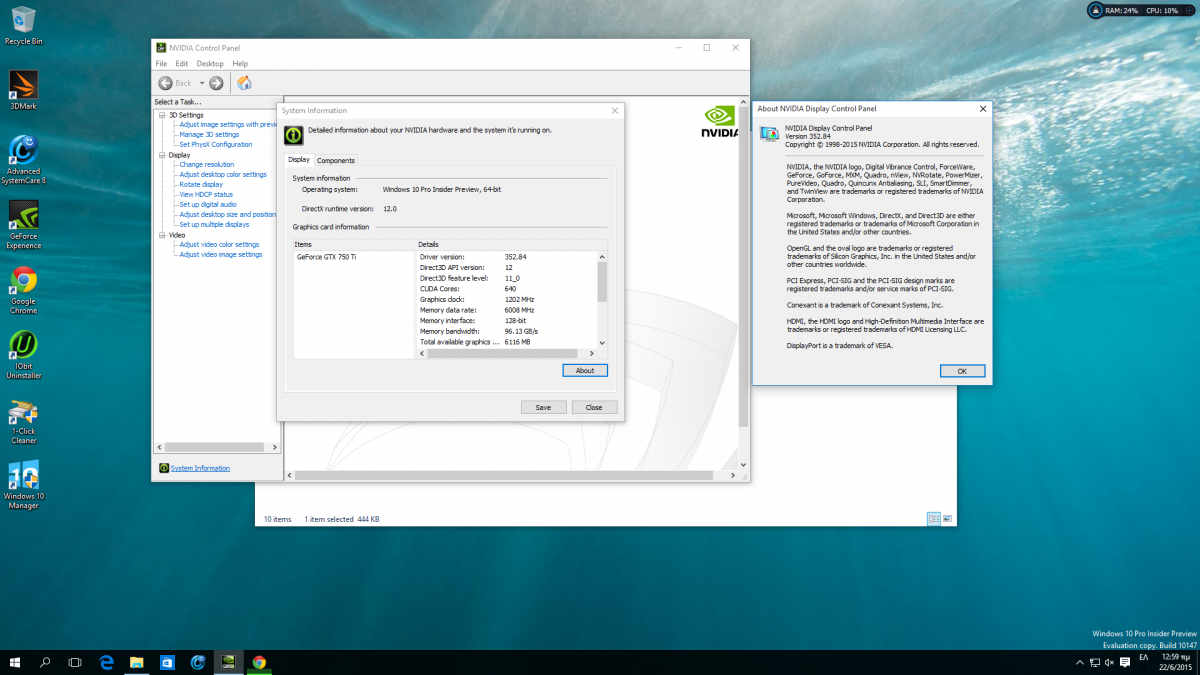Switch to large icons view in Explorer
The width and height of the screenshot is (1200, 675).
point(949,519)
